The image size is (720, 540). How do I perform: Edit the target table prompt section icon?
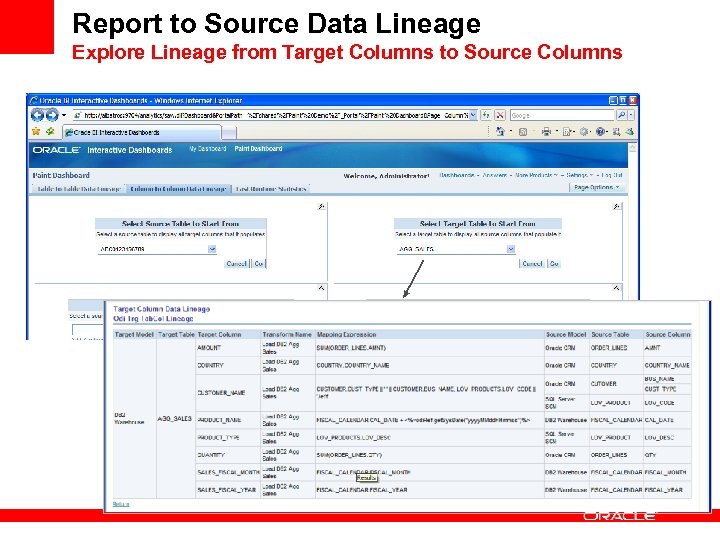click(x=617, y=207)
